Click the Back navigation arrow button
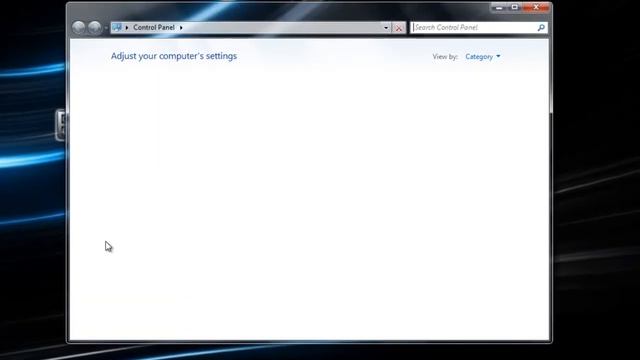The width and height of the screenshot is (640, 360). coord(79,27)
